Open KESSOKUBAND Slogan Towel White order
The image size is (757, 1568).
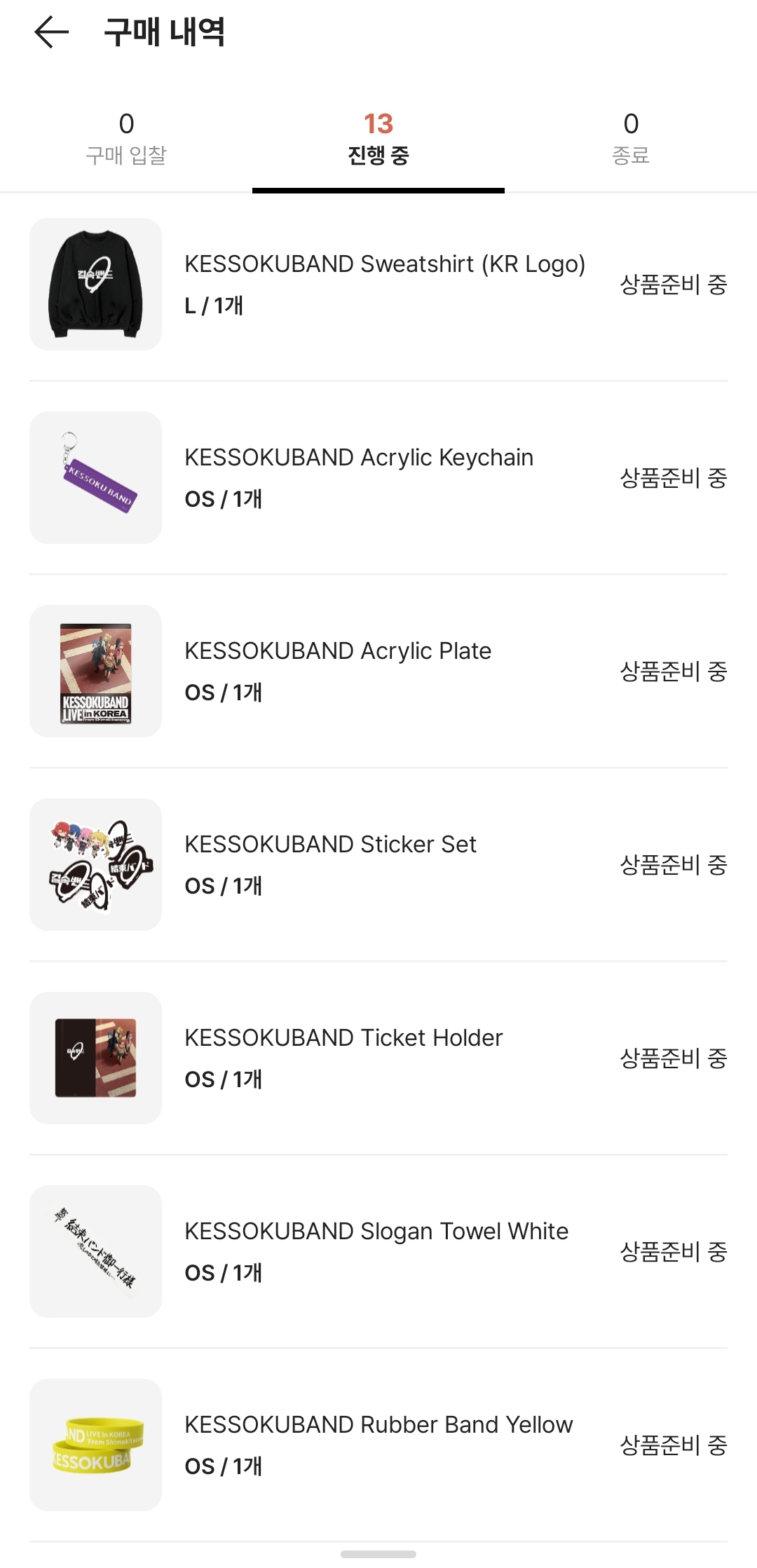[x=376, y=1232]
